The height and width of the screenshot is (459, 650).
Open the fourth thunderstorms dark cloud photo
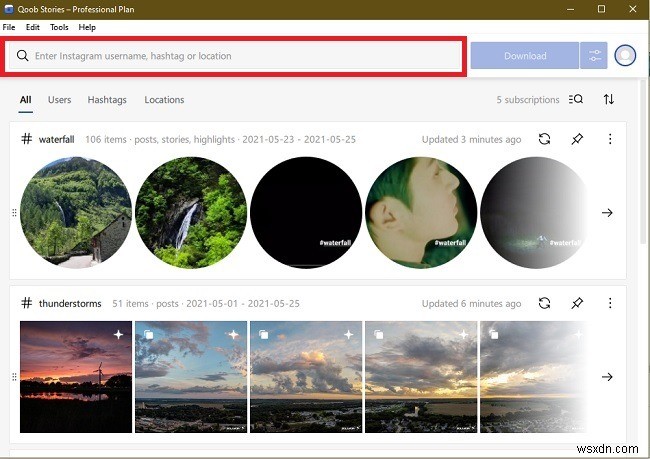421,377
